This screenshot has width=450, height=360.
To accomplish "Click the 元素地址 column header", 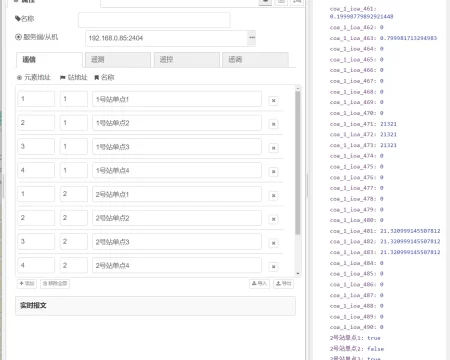I will click(34, 77).
